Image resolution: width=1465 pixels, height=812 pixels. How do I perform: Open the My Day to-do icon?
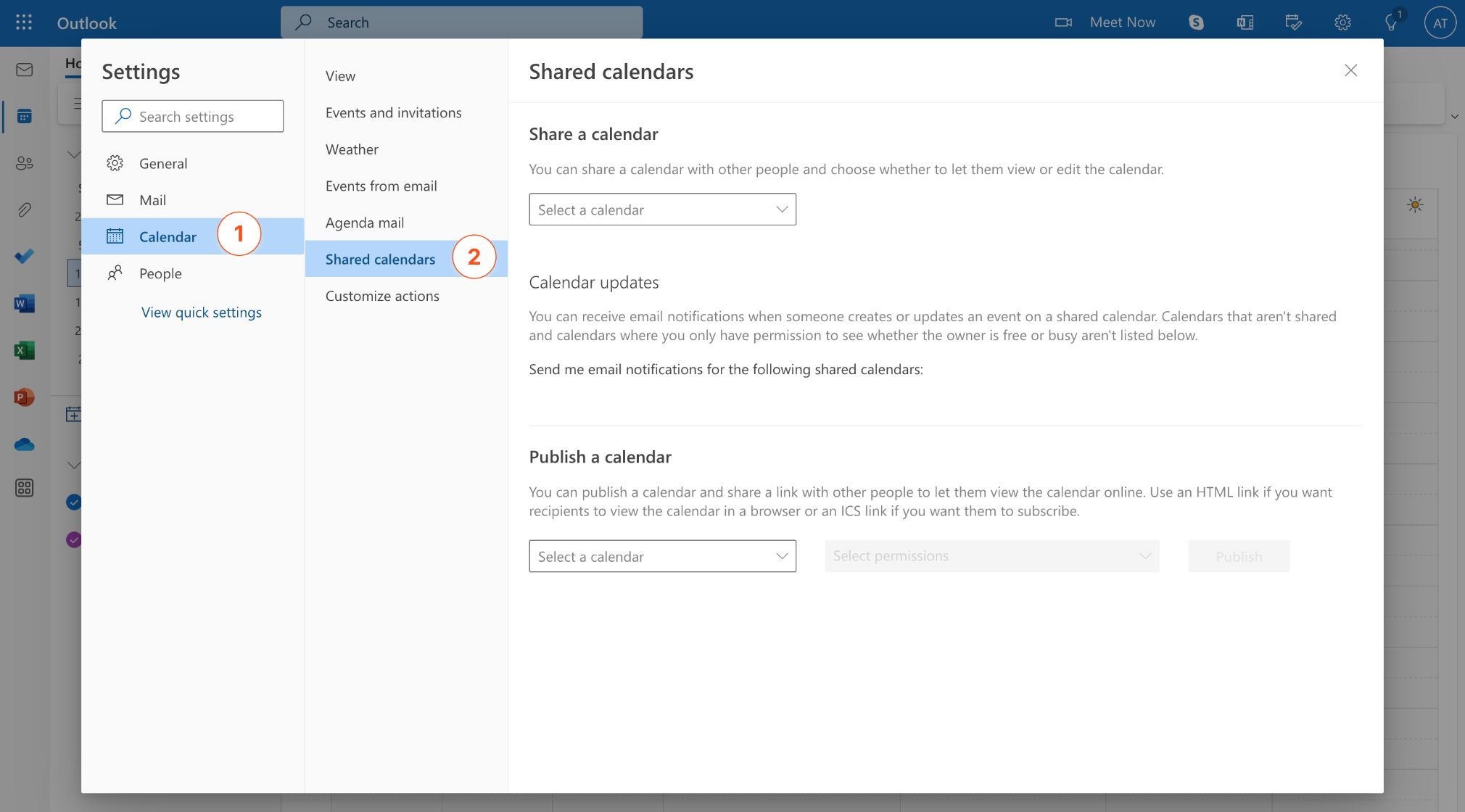(1293, 22)
